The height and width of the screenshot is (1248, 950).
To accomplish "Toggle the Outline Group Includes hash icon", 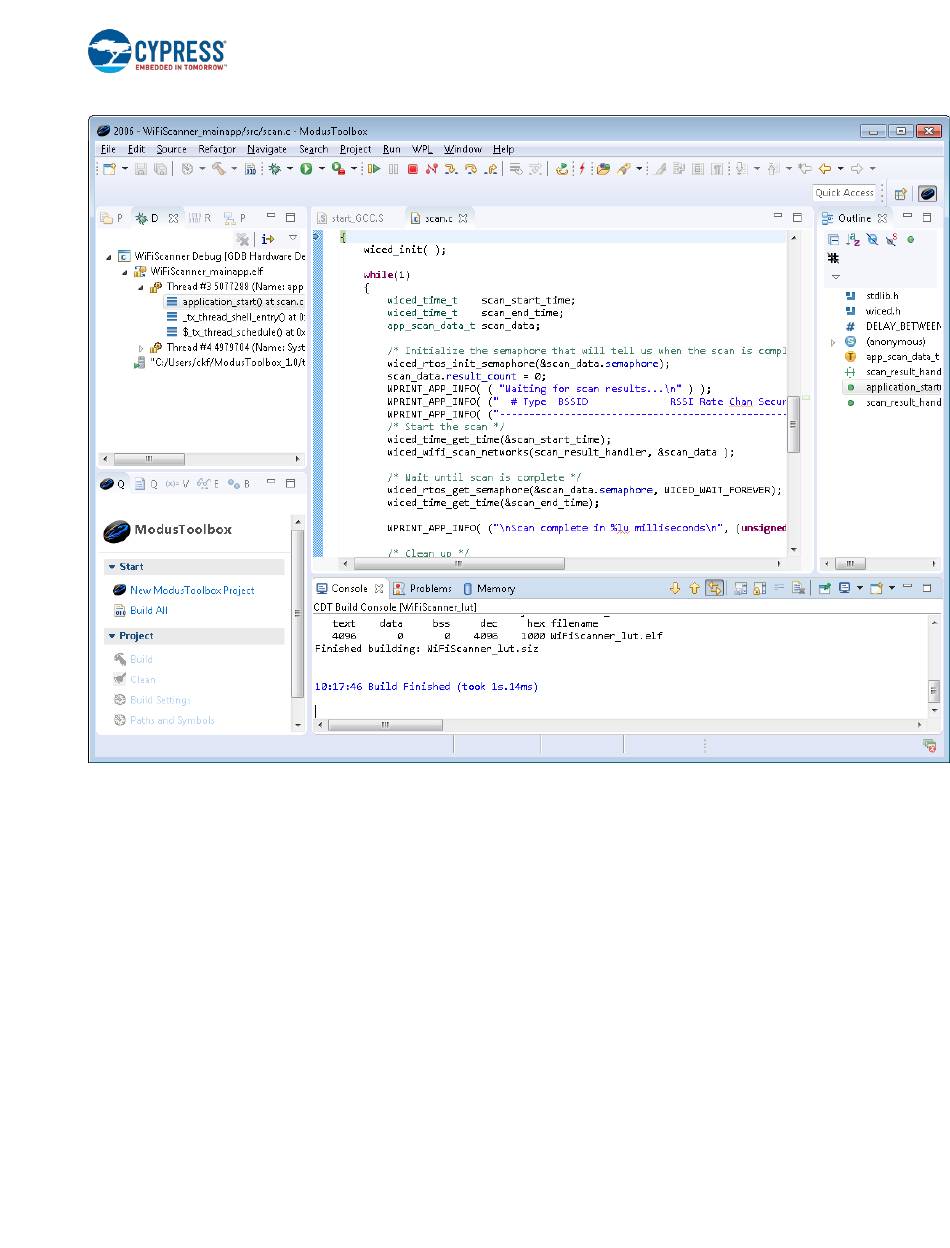I will [x=833, y=257].
